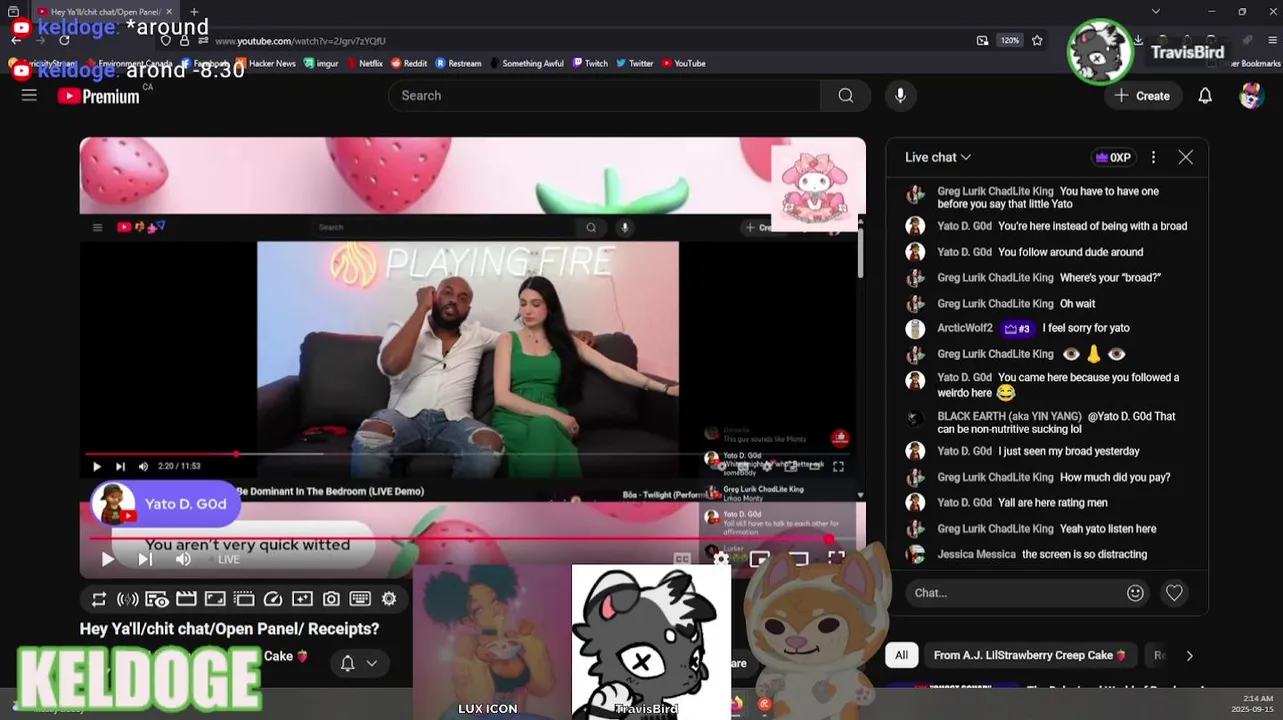Click the picture-in-picture icon in address bar
The image size is (1283, 720).
[x=982, y=41]
